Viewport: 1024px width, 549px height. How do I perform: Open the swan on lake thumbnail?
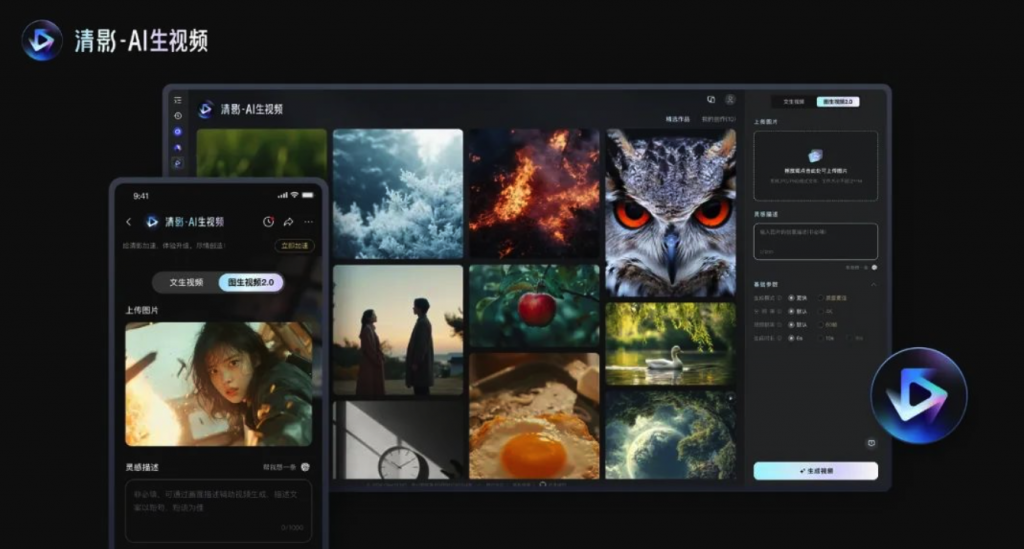[x=671, y=344]
